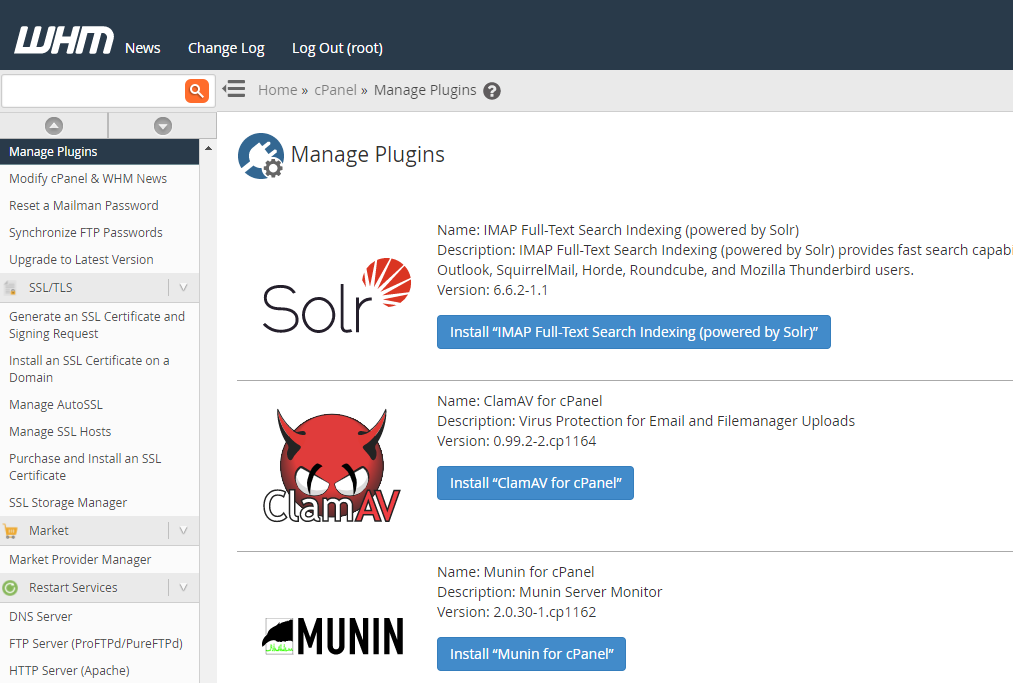1013x683 pixels.
Task: Collapse the Restart Services section chevron
Action: tap(183, 587)
